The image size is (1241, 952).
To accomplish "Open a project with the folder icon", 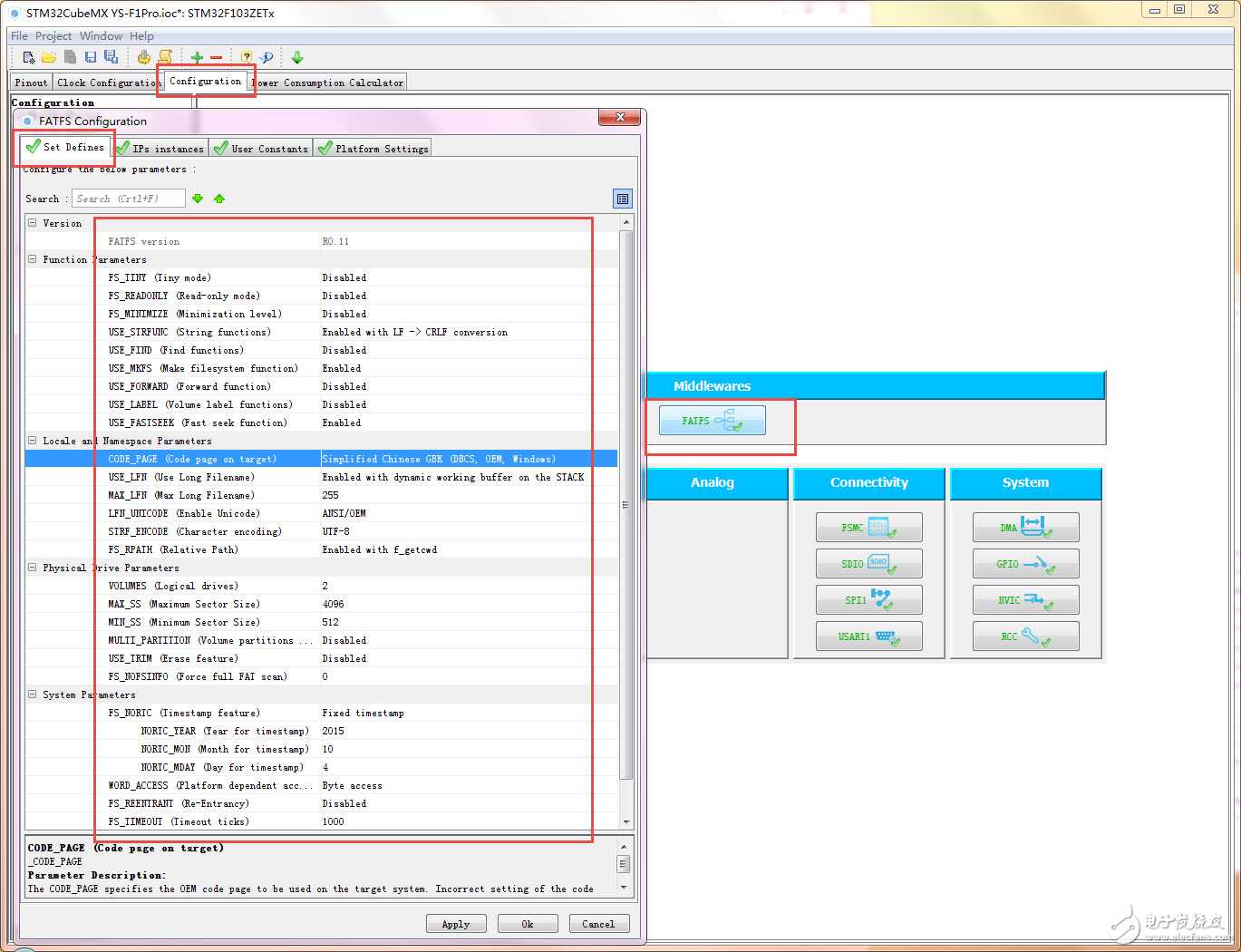I will [49, 57].
